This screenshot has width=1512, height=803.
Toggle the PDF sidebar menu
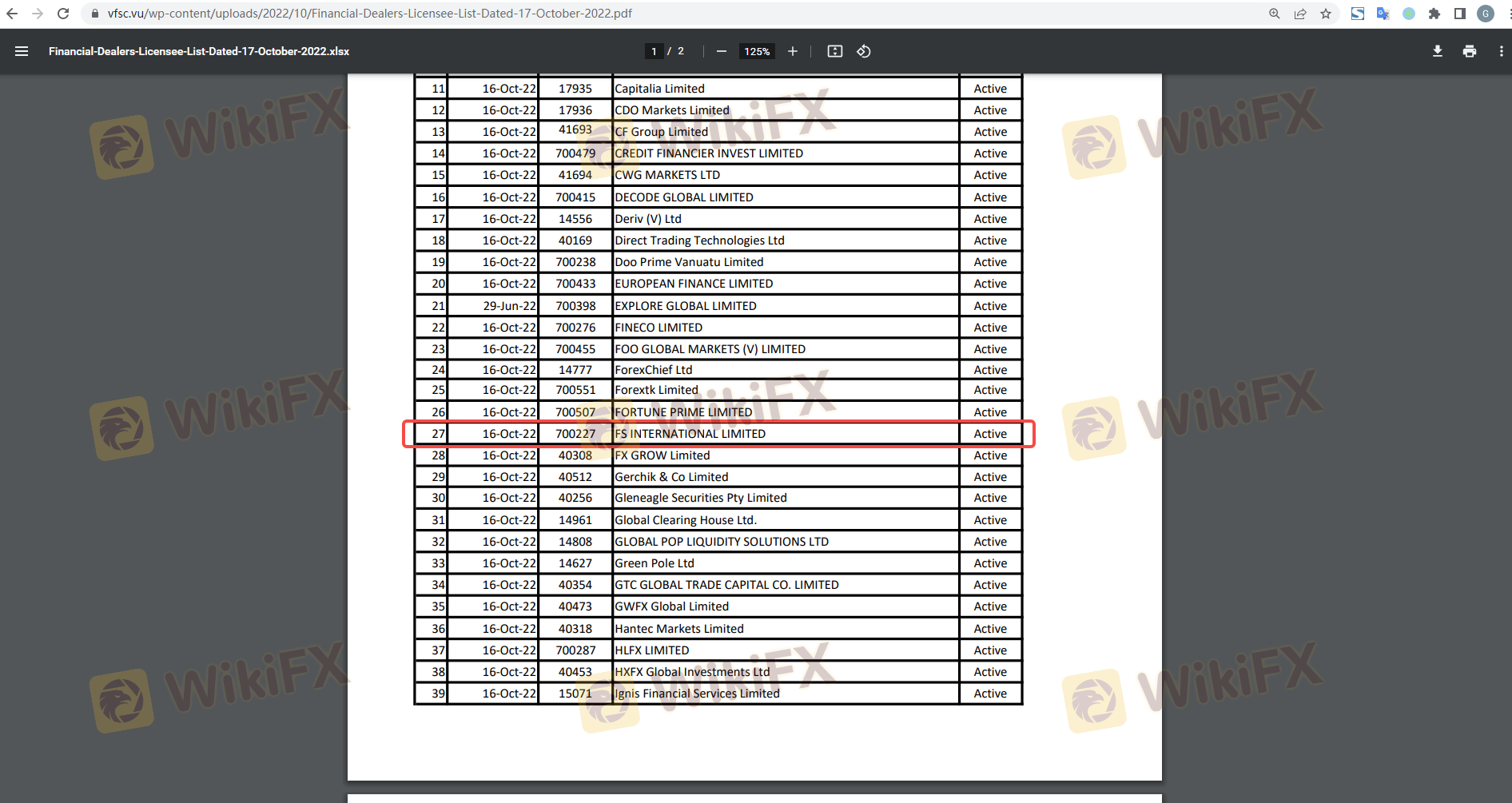pos(22,51)
